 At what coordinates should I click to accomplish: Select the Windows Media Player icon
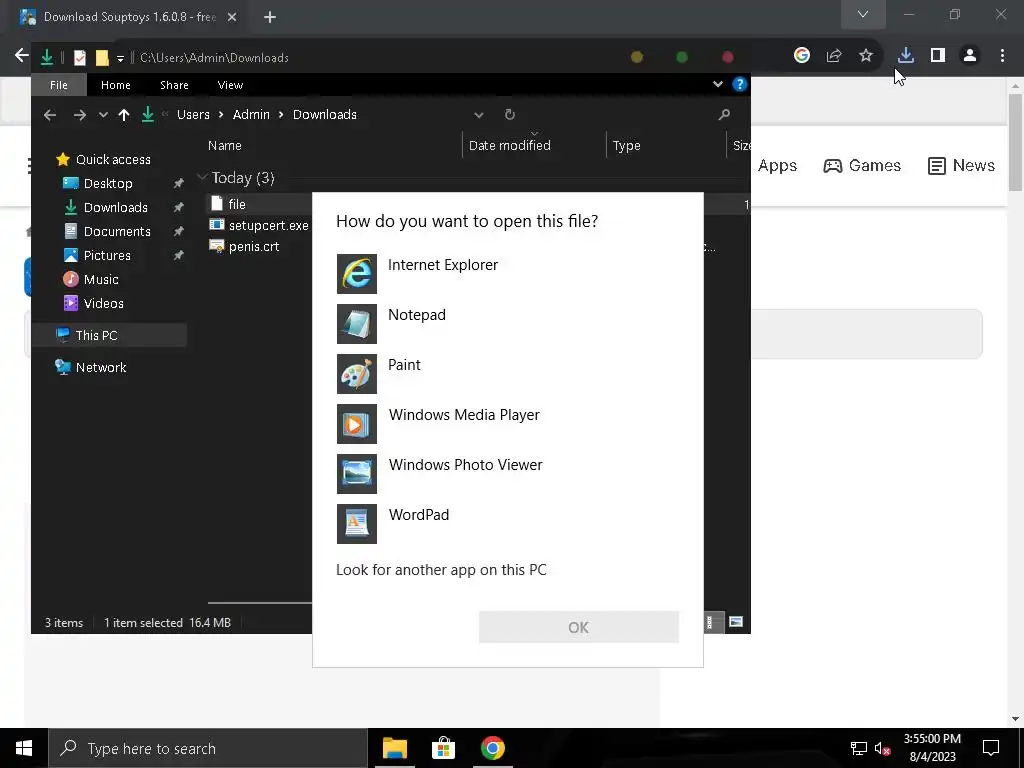point(357,424)
